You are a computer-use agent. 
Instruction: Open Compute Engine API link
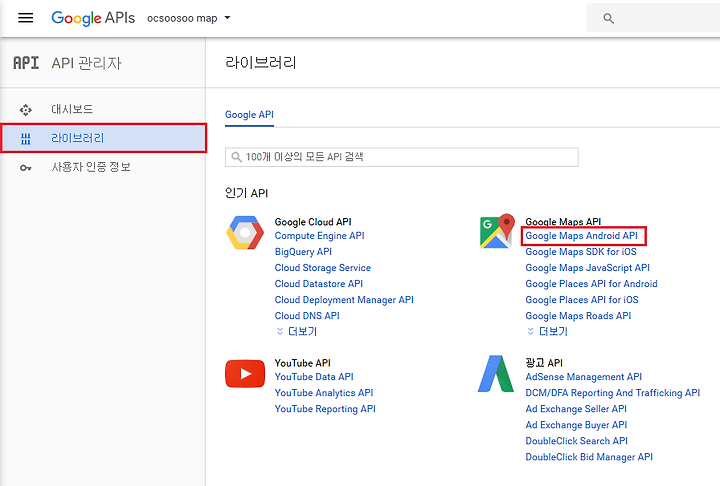pyautogui.click(x=320, y=236)
